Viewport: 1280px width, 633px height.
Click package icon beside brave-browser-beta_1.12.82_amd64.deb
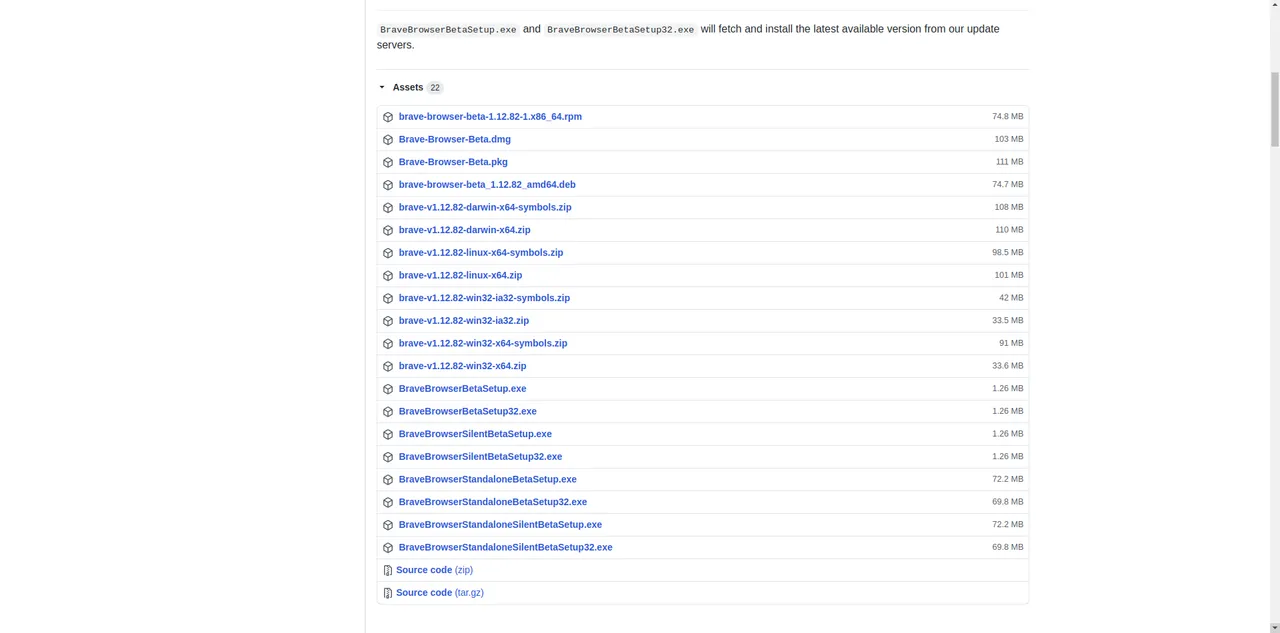388,185
